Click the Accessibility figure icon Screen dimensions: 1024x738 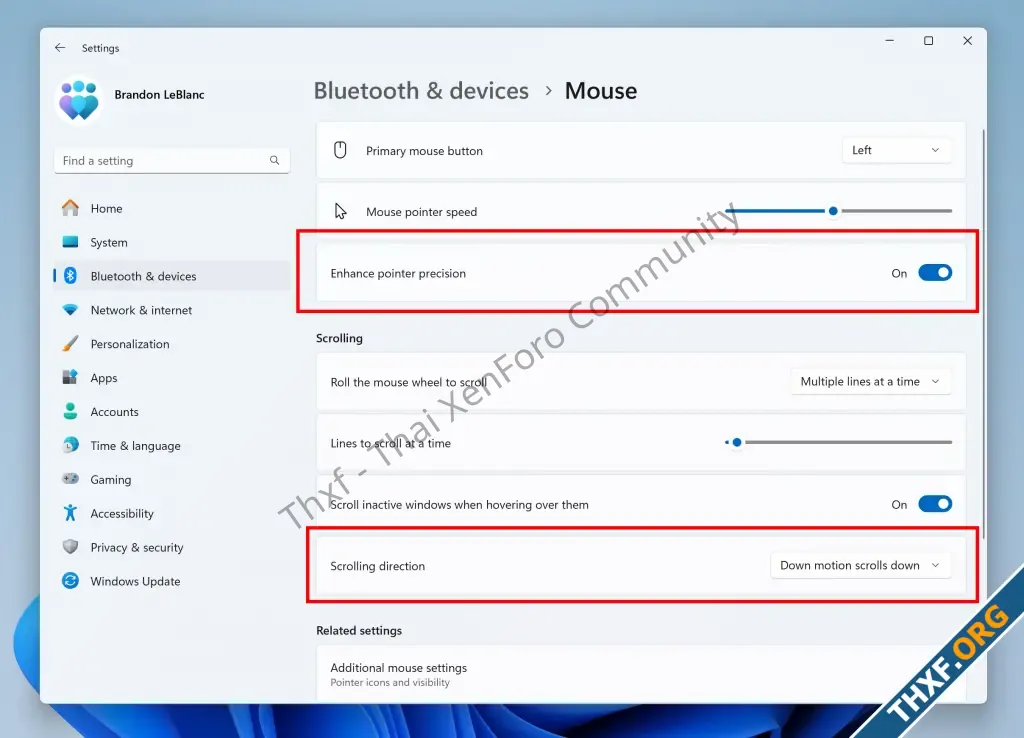tap(71, 513)
